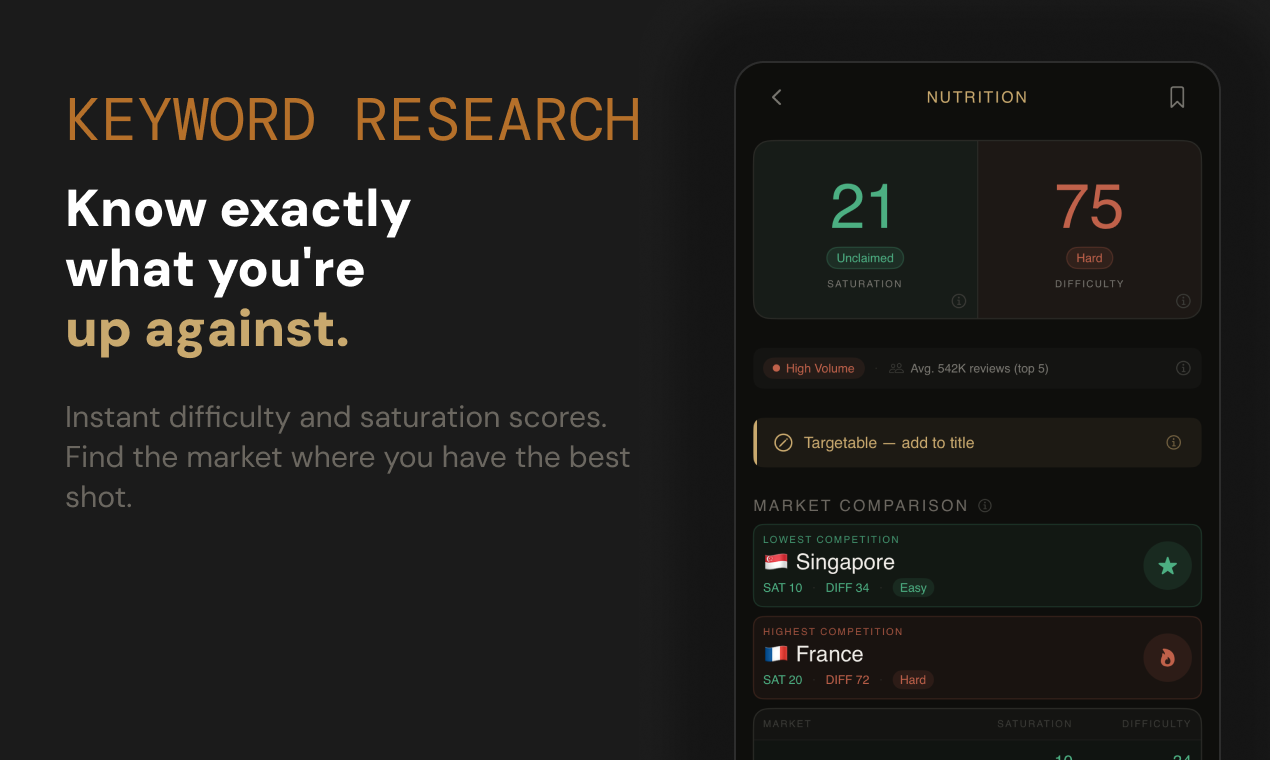The image size is (1270, 760).
Task: Open info icon in Difficulty card
Action: [x=1183, y=301]
